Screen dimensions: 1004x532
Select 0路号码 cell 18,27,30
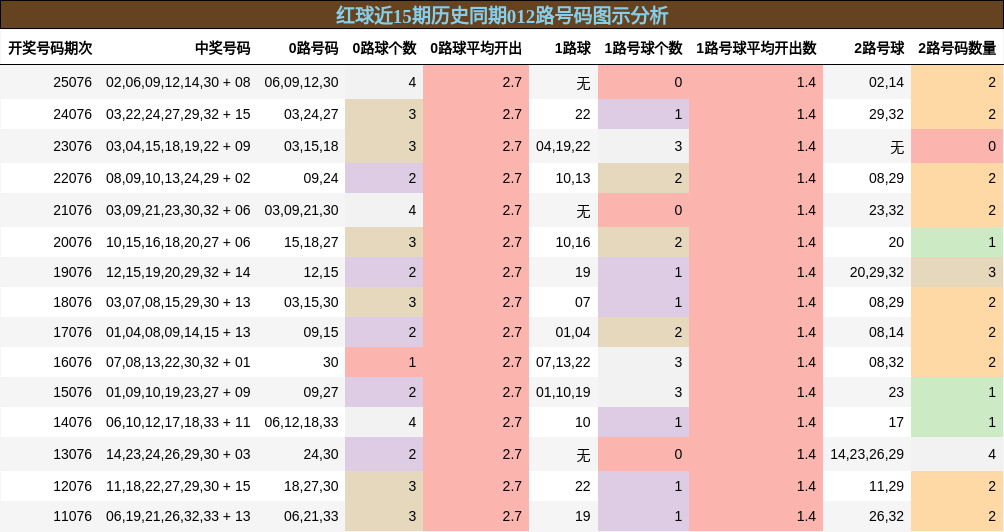tap(311, 487)
